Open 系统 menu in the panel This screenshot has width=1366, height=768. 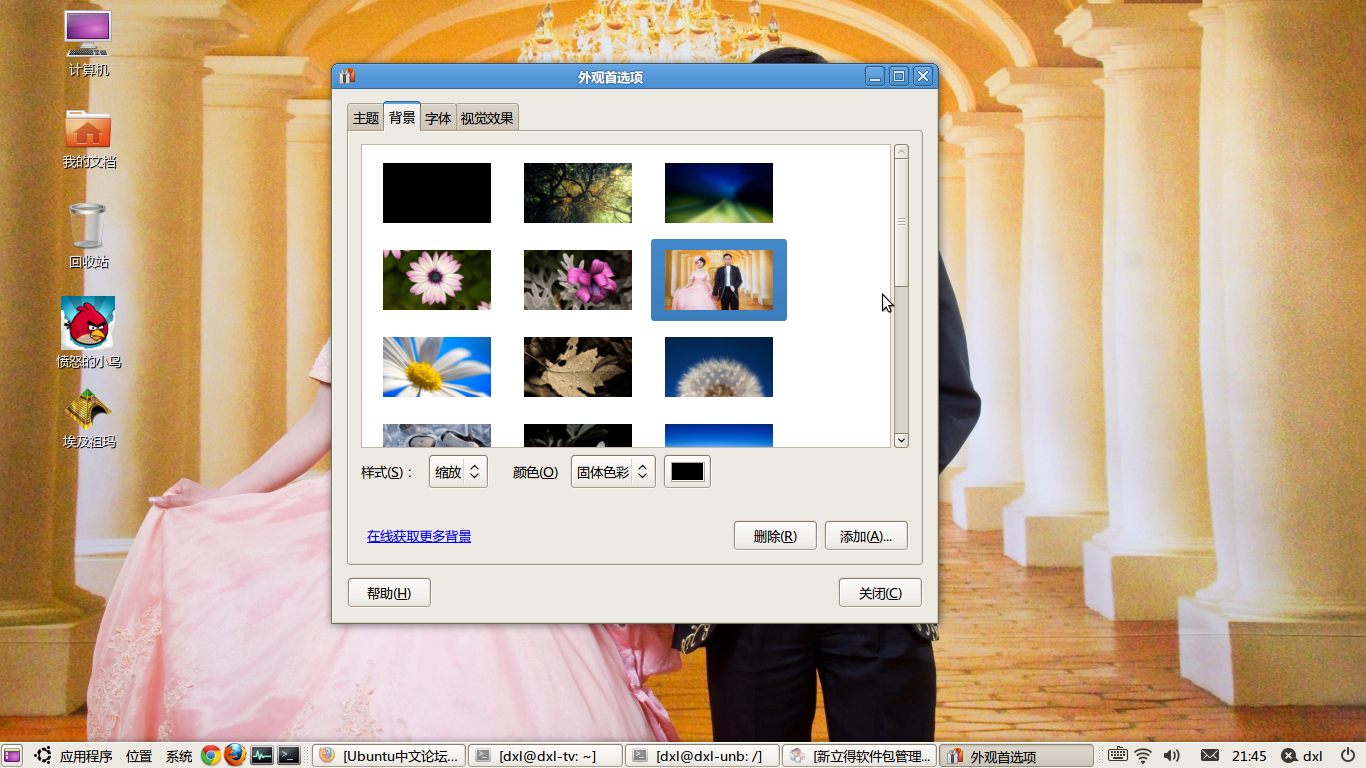coord(179,756)
